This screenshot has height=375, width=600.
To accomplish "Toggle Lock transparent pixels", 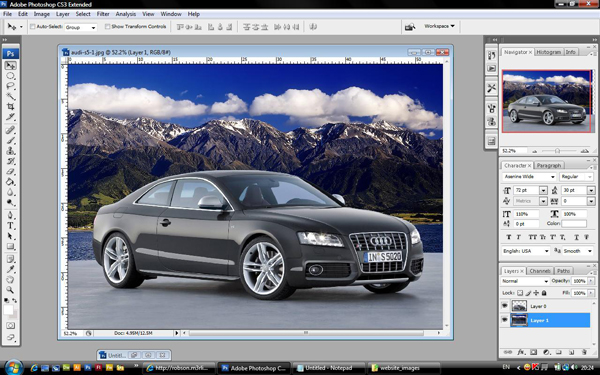I will point(520,293).
